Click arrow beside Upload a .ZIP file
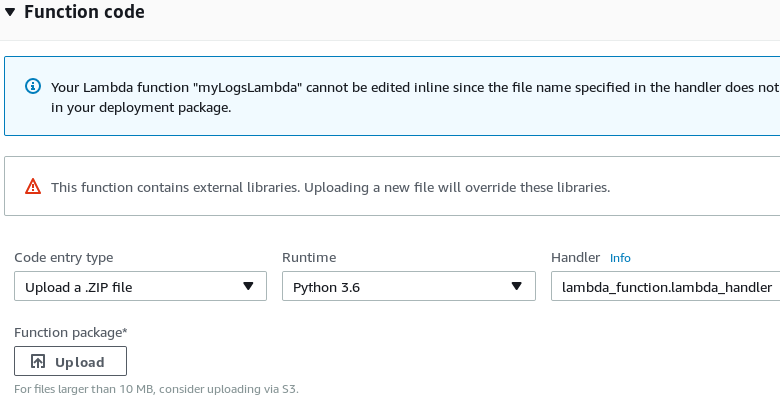This screenshot has width=780, height=402. tap(249, 287)
